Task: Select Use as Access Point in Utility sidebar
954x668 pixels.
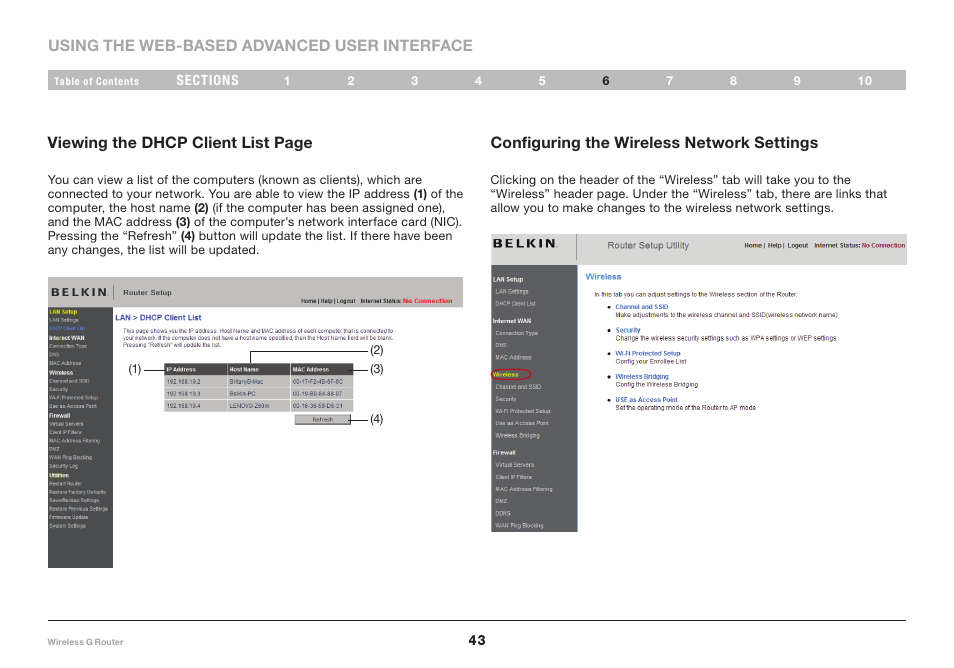Action: (x=521, y=423)
